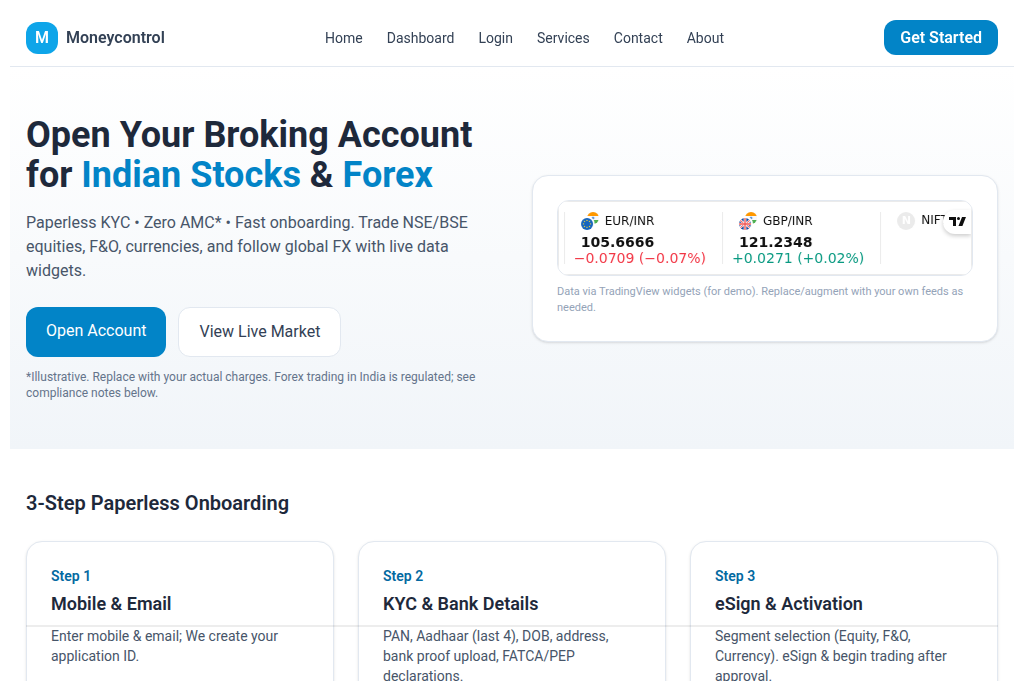
Task: Click the Step 3 eSign & Activation card
Action: click(x=843, y=610)
